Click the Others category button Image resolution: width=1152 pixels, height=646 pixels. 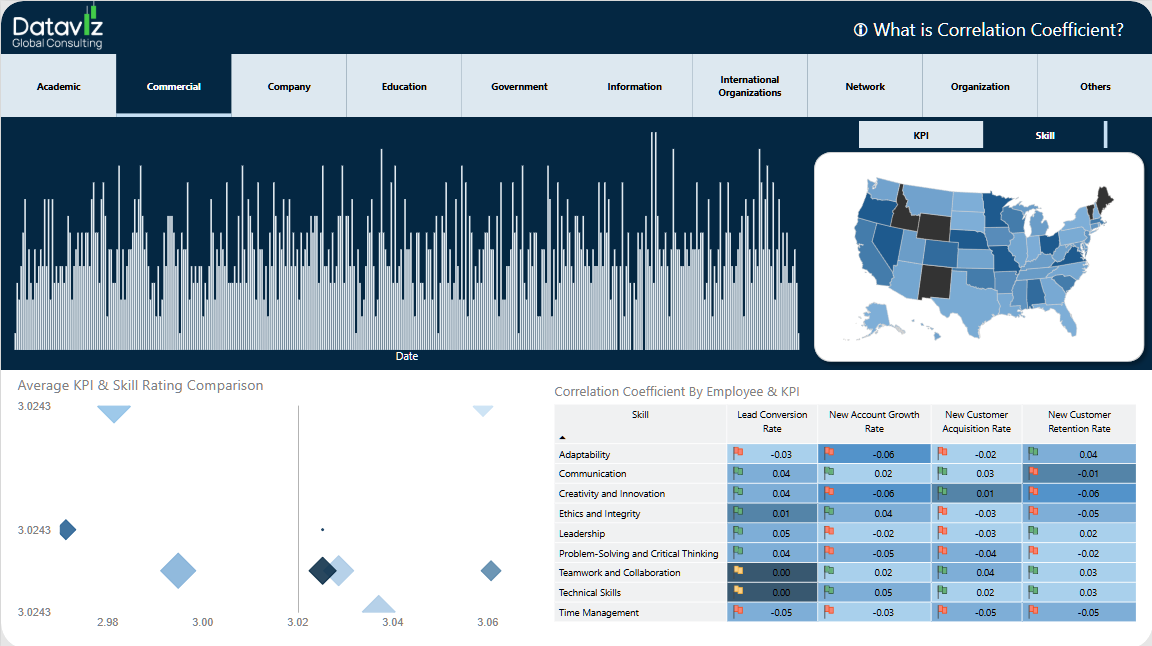[x=1095, y=87]
